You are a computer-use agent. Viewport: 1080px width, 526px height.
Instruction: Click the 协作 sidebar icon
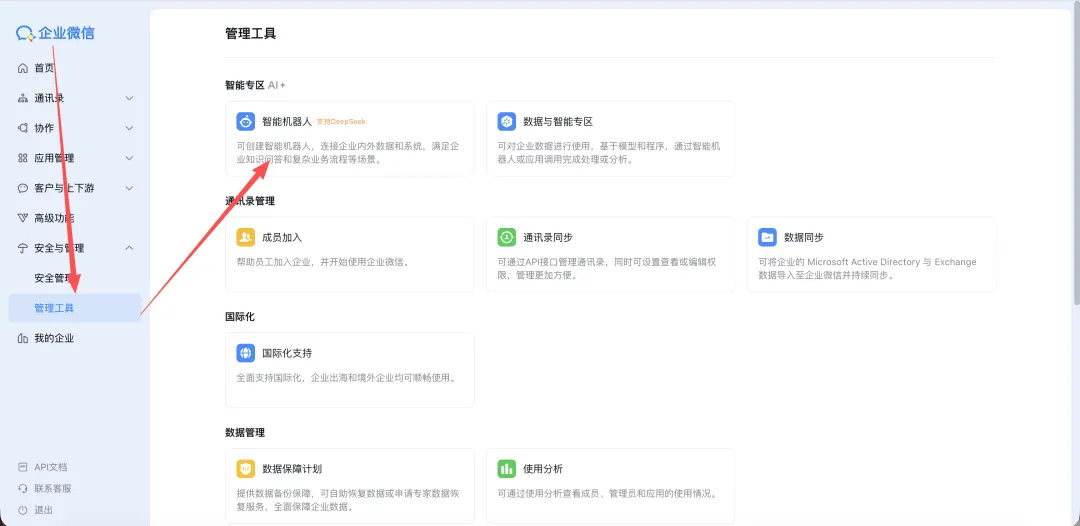(x=23, y=128)
